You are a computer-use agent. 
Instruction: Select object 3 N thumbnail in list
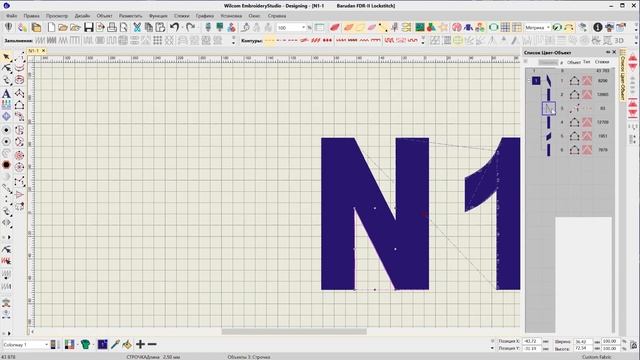549,109
